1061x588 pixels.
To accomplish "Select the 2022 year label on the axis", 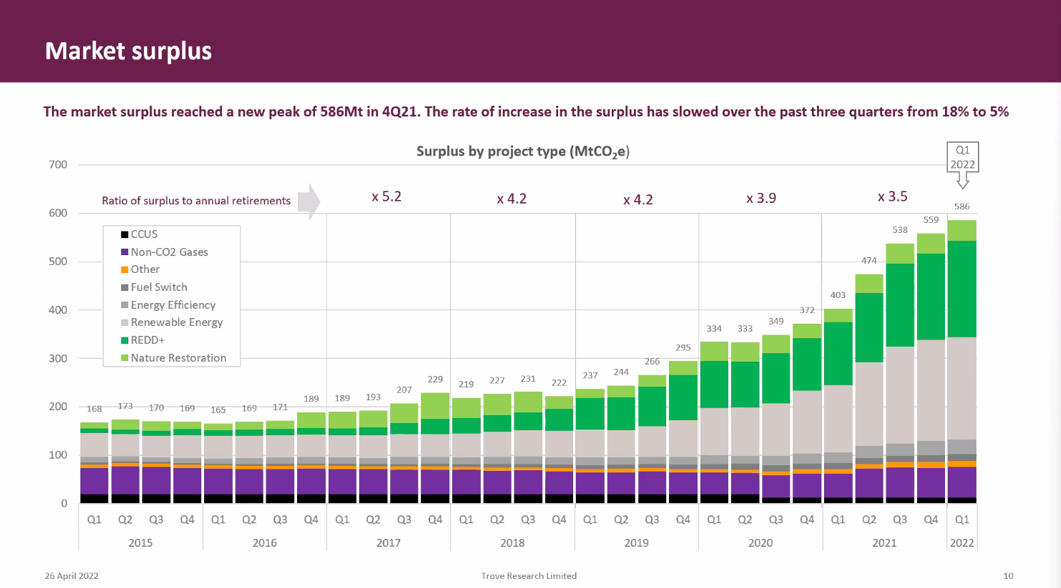I will click(961, 542).
